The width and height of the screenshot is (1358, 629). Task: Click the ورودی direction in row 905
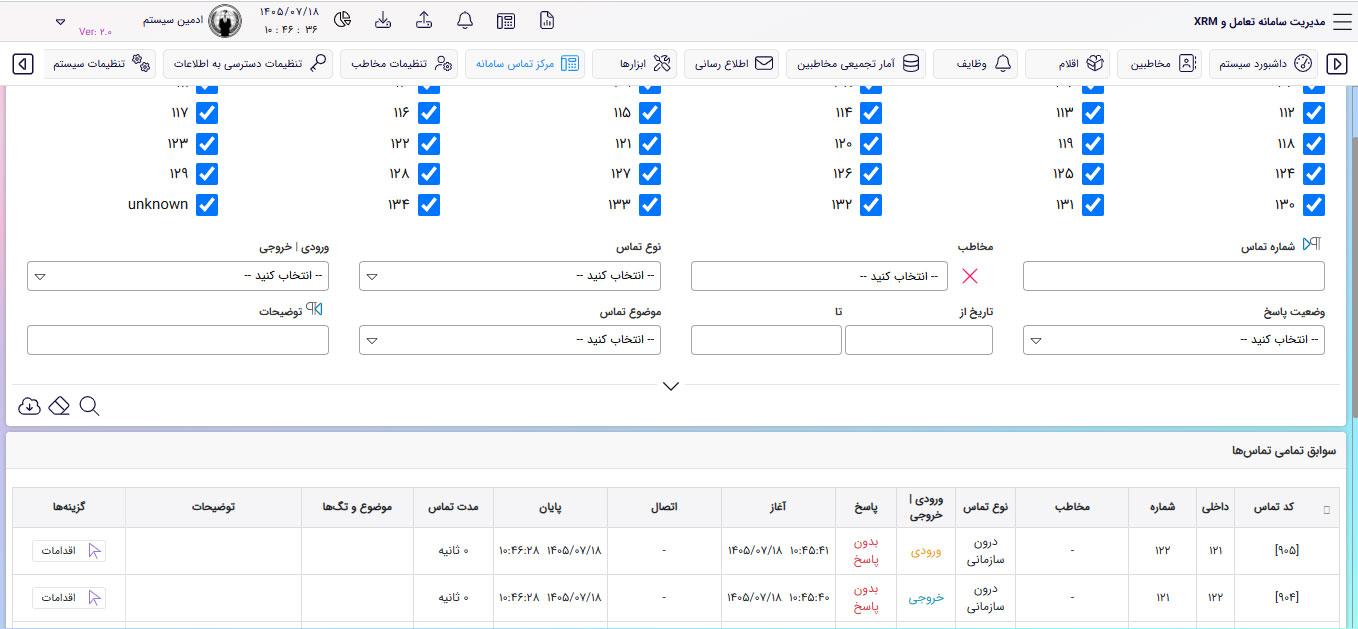point(926,550)
